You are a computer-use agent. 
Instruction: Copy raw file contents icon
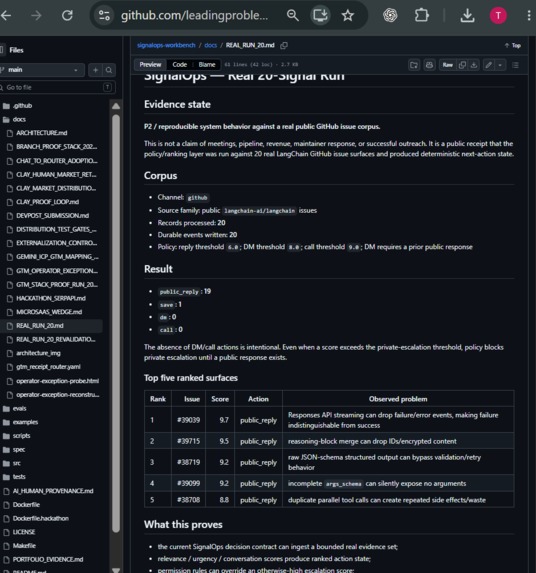(462, 65)
